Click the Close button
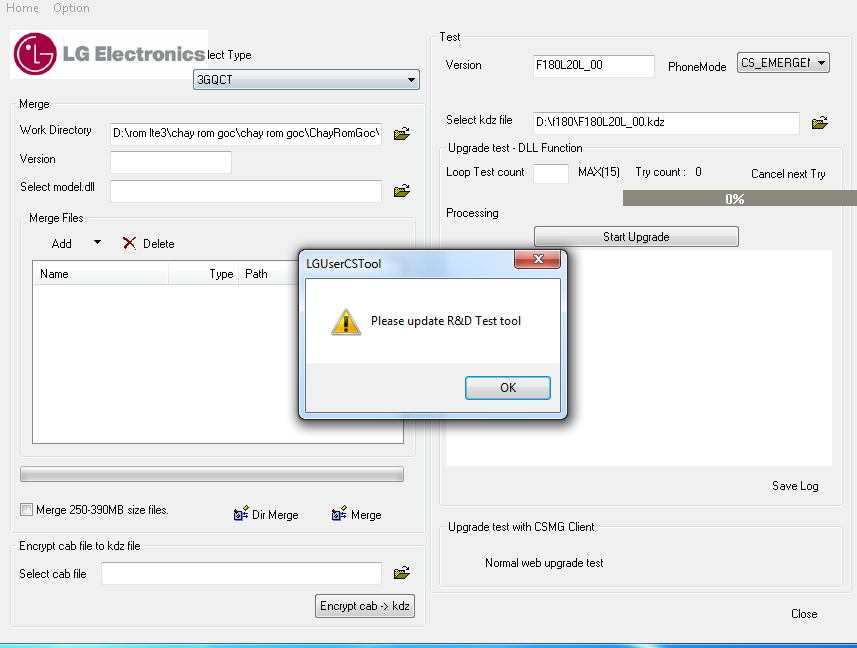This screenshot has height=648, width=857. tap(804, 614)
